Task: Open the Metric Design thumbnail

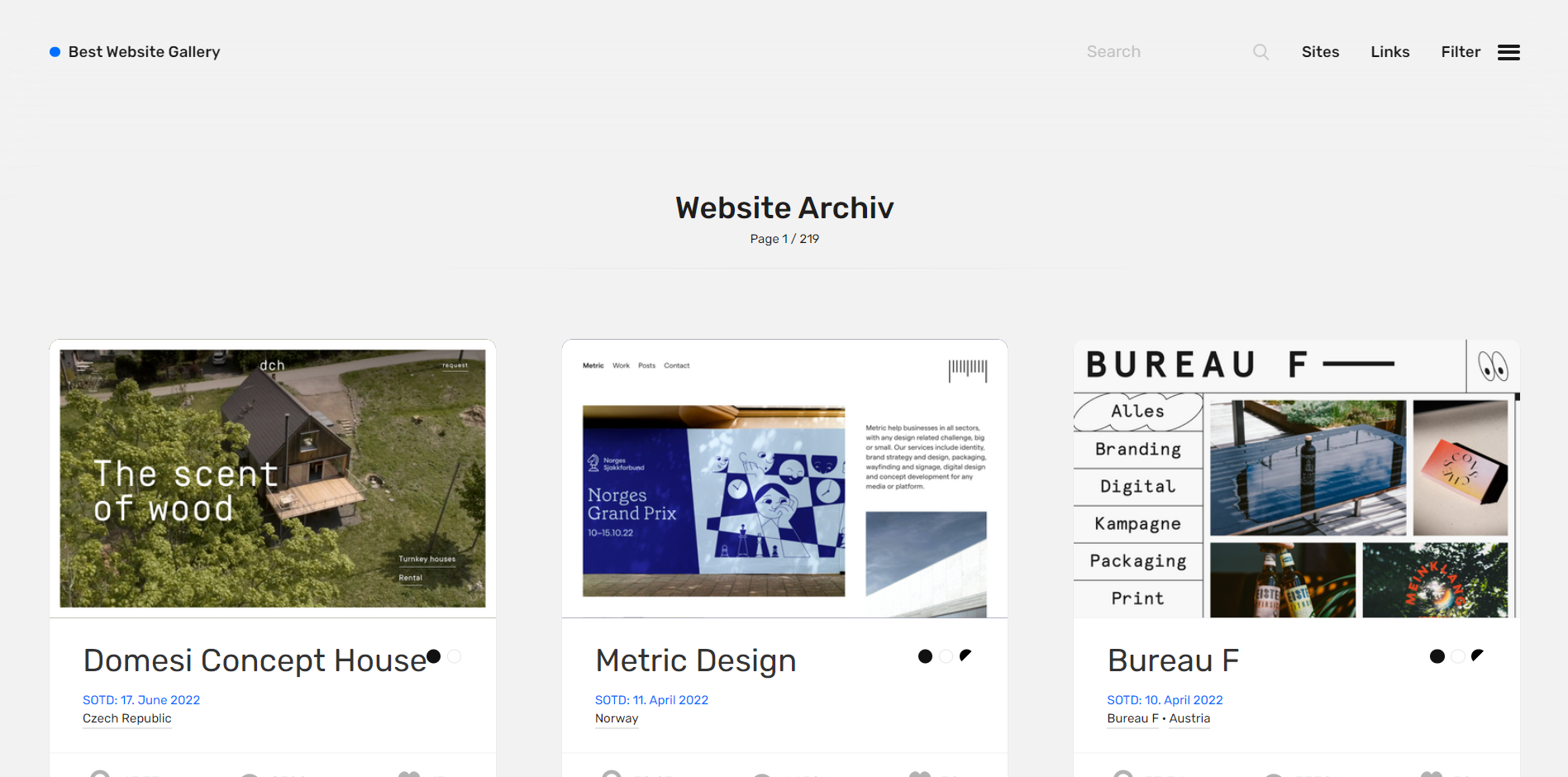Action: (784, 479)
